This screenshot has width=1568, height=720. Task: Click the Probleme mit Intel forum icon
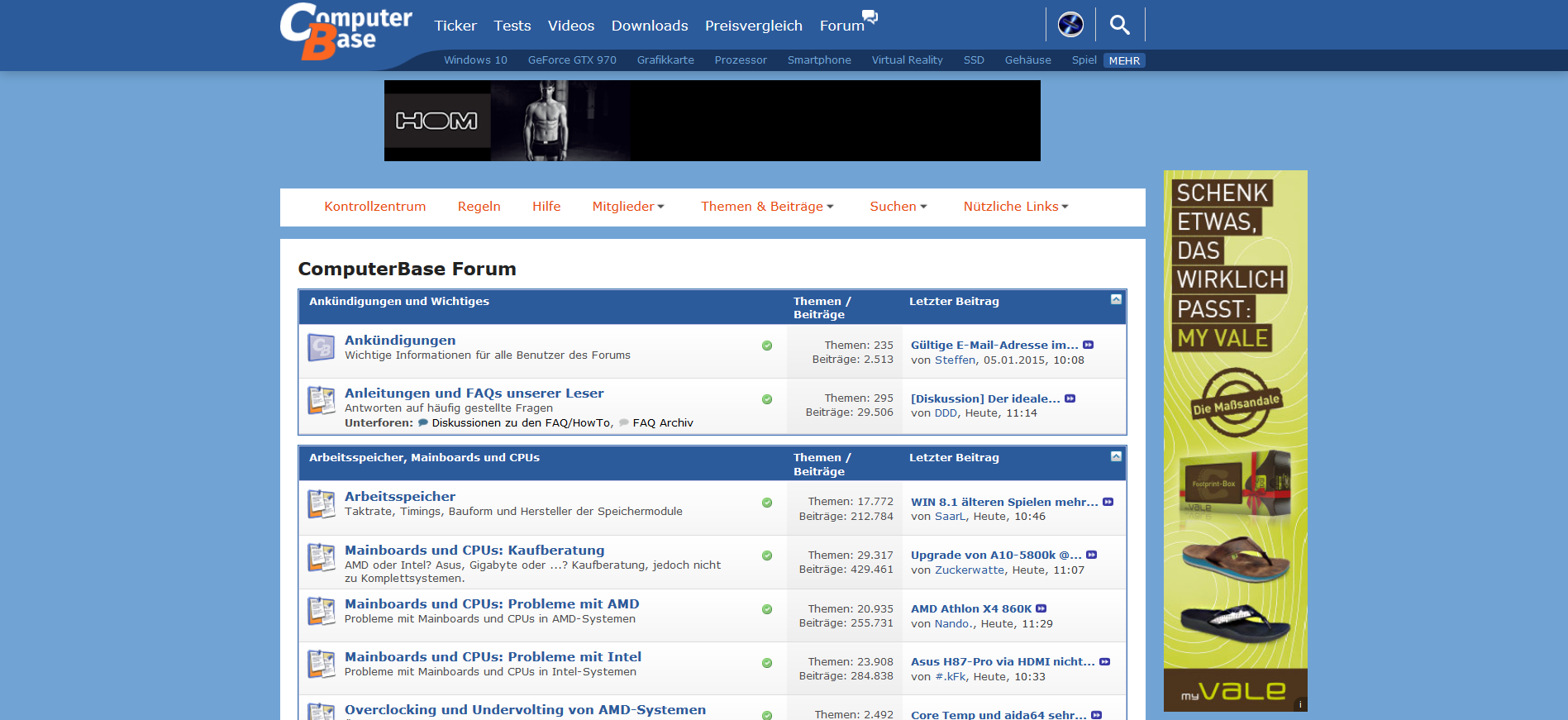321,664
